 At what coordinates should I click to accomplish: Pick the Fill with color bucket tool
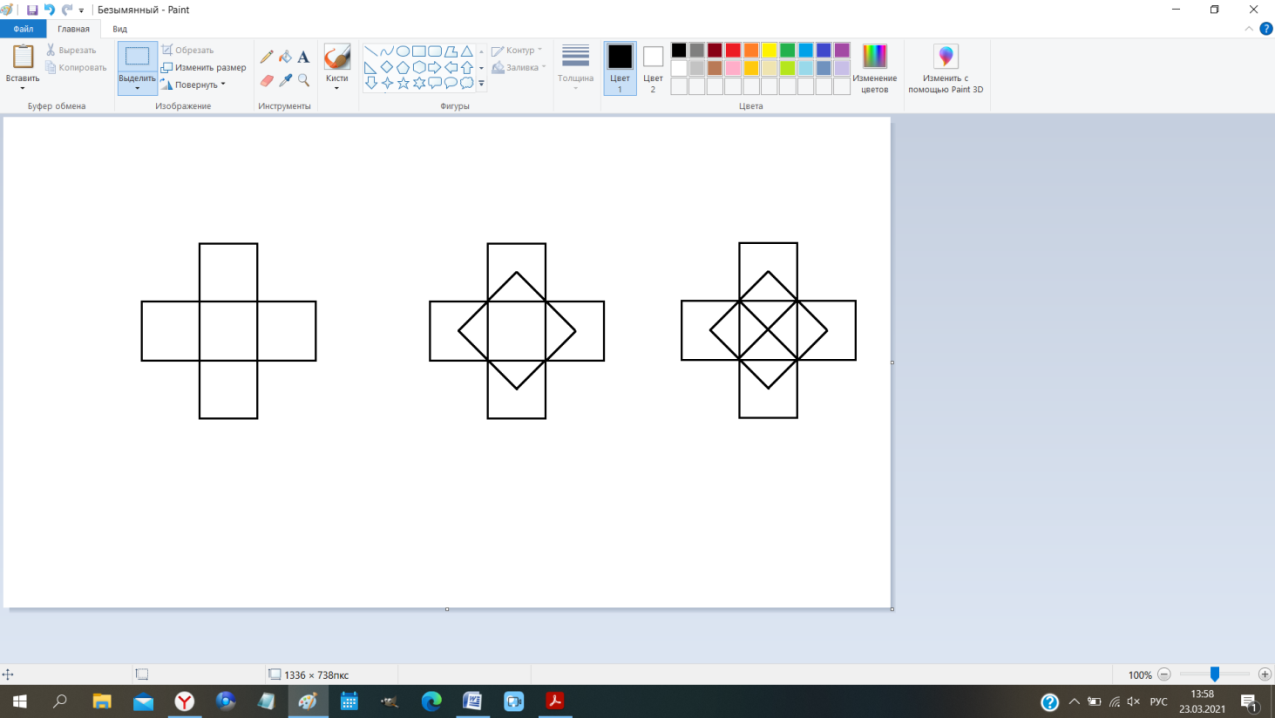click(x=285, y=57)
